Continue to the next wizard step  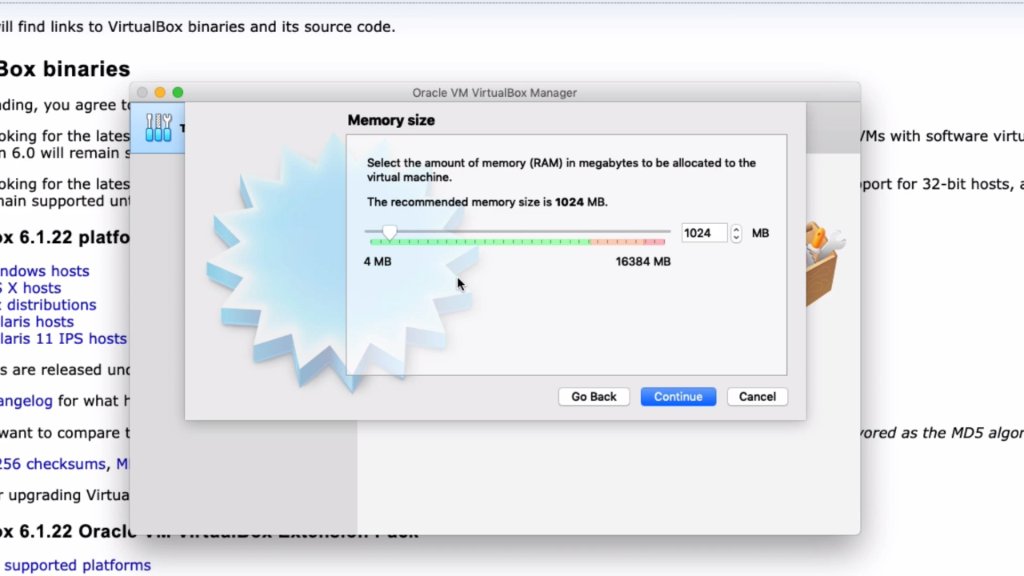(x=678, y=396)
